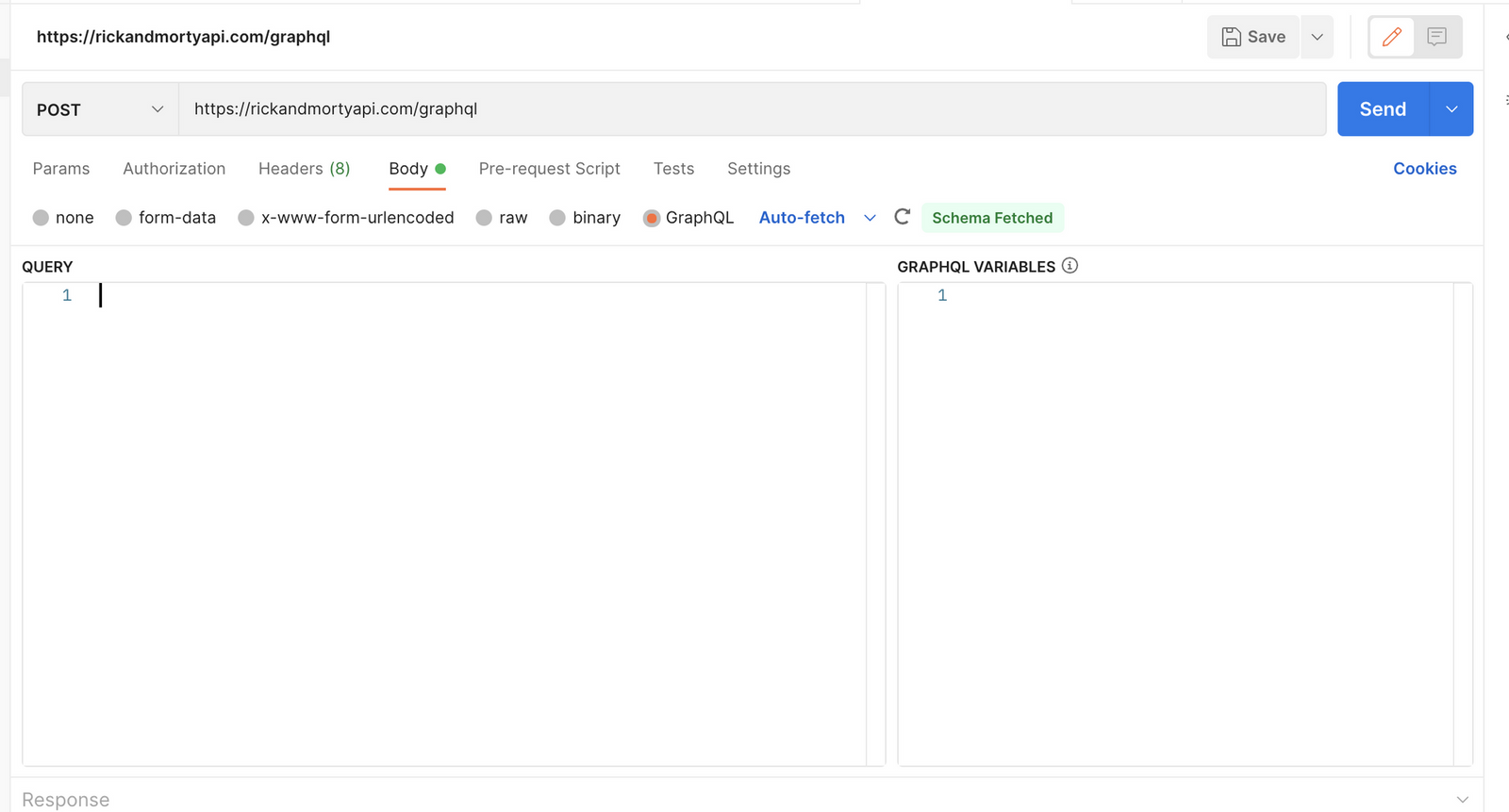Choose the raw body option
This screenshot has width=1509, height=812.
(x=484, y=218)
